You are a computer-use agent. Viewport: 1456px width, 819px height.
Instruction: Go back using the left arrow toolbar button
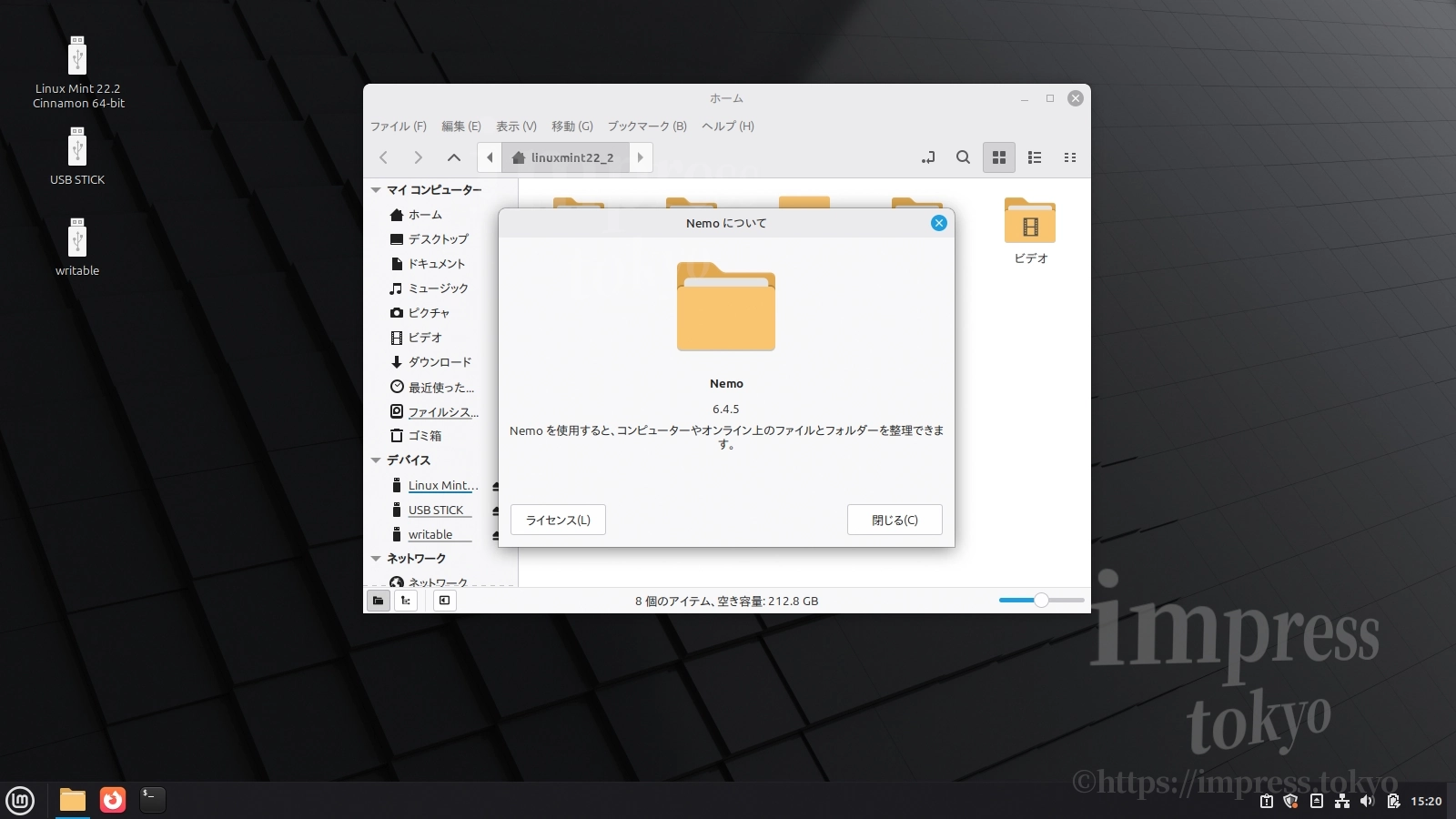pos(384,157)
